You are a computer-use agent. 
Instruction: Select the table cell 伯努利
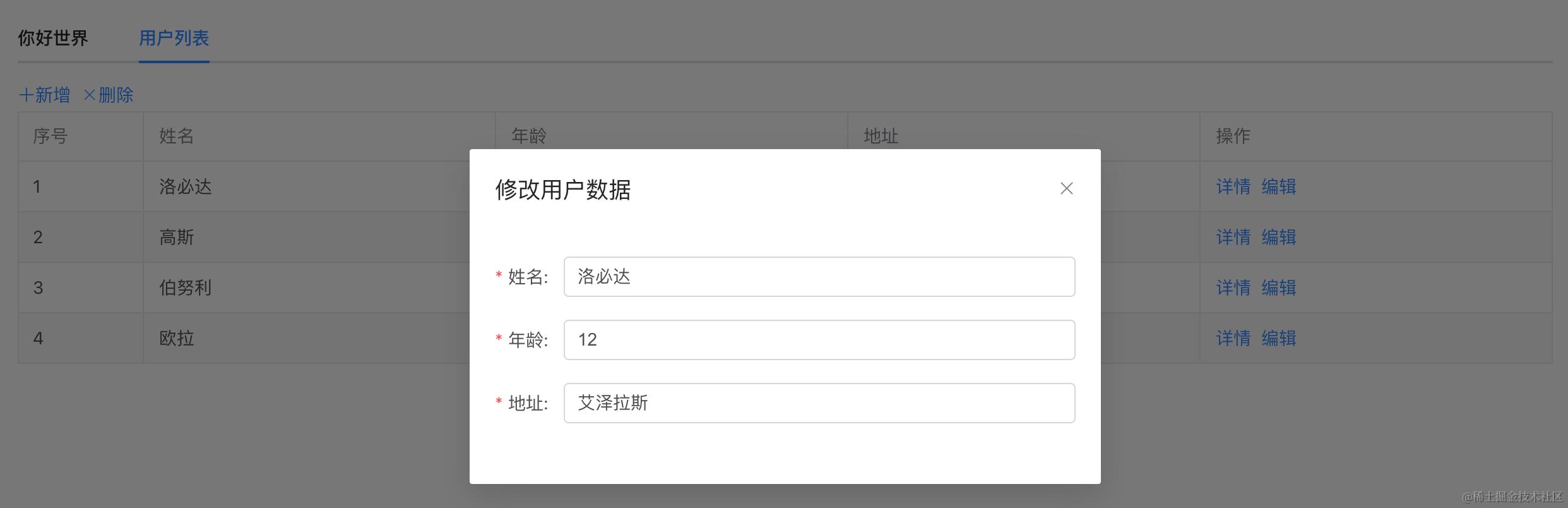coord(185,287)
